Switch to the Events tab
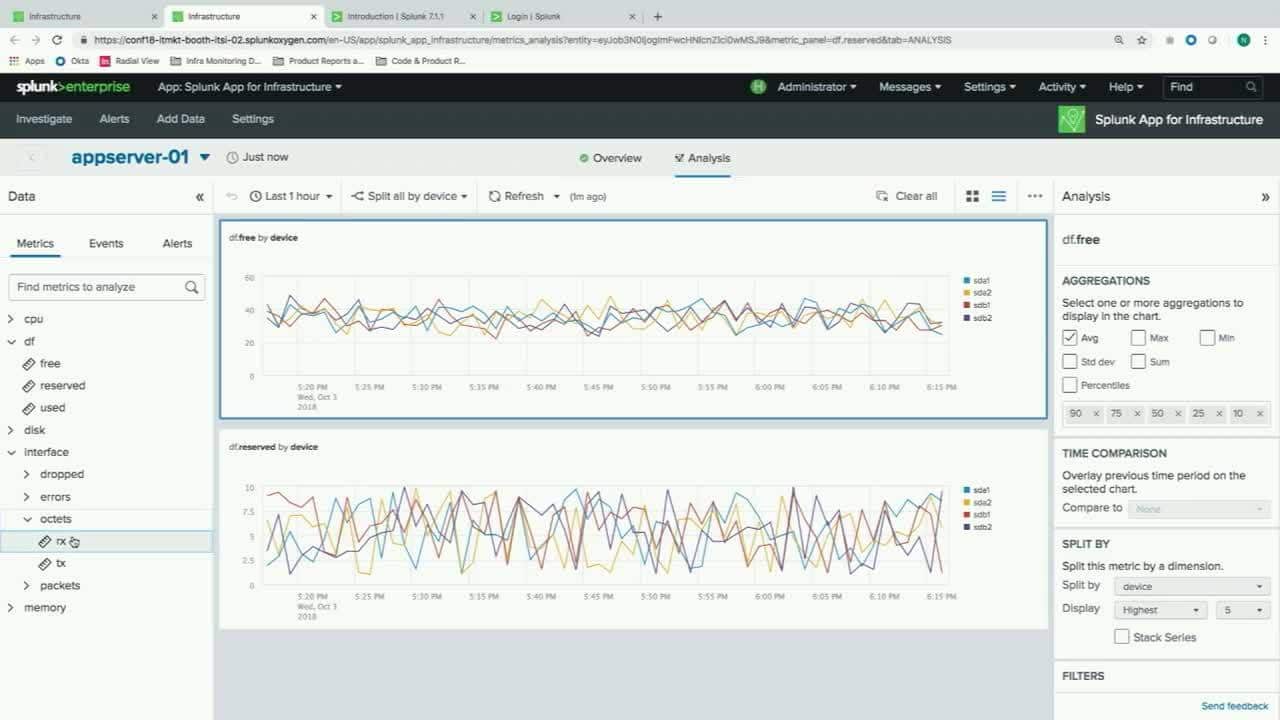 (x=106, y=244)
